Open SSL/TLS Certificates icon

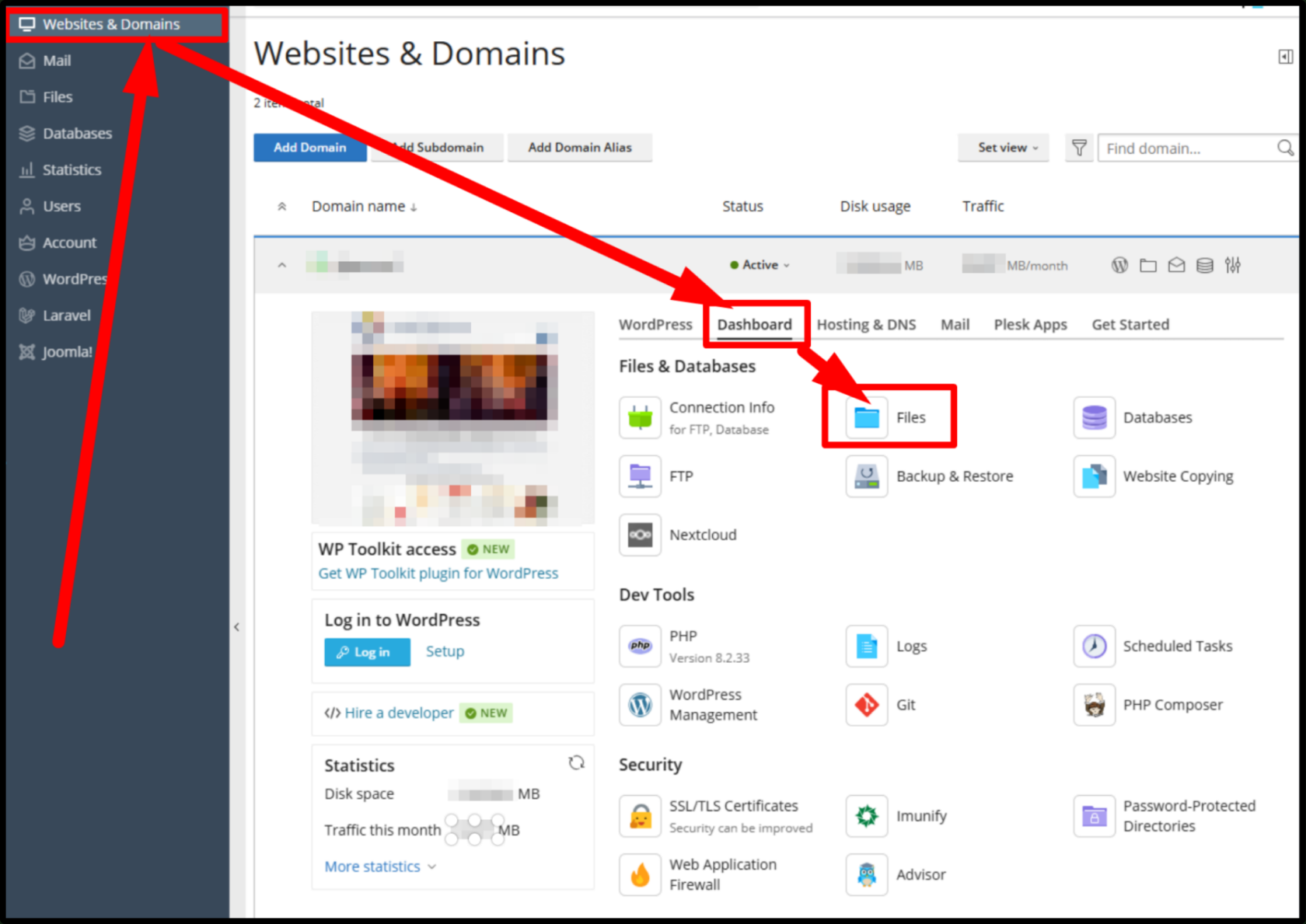click(x=640, y=816)
